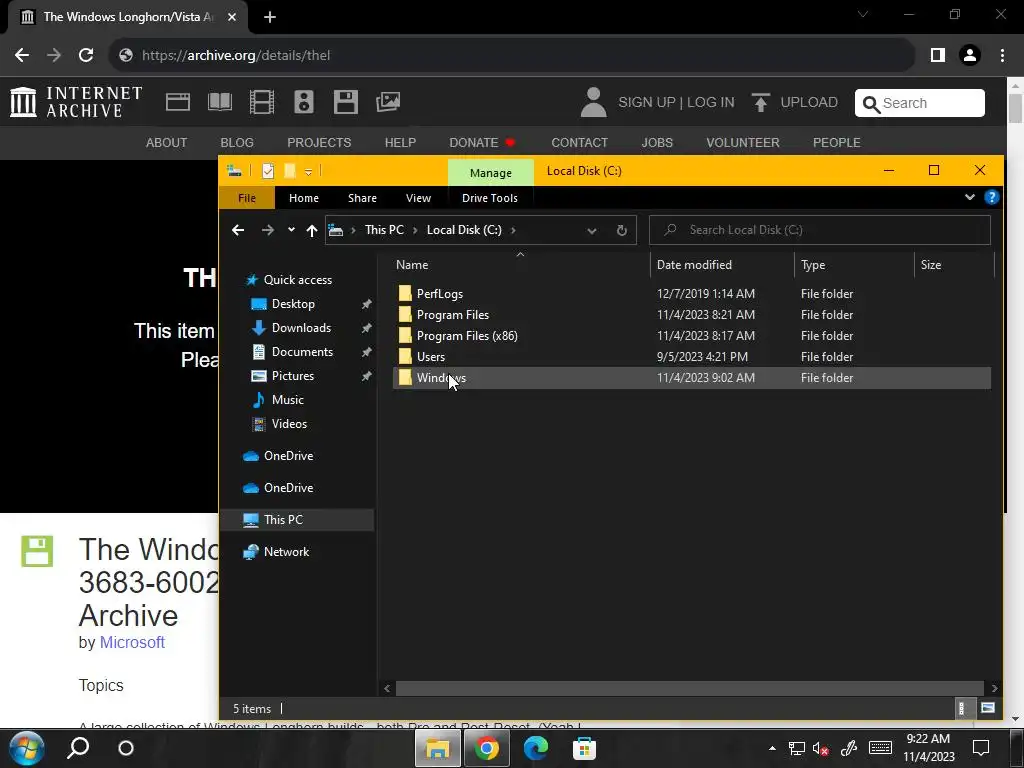Open Microsoft Store from taskbar

tap(584, 748)
